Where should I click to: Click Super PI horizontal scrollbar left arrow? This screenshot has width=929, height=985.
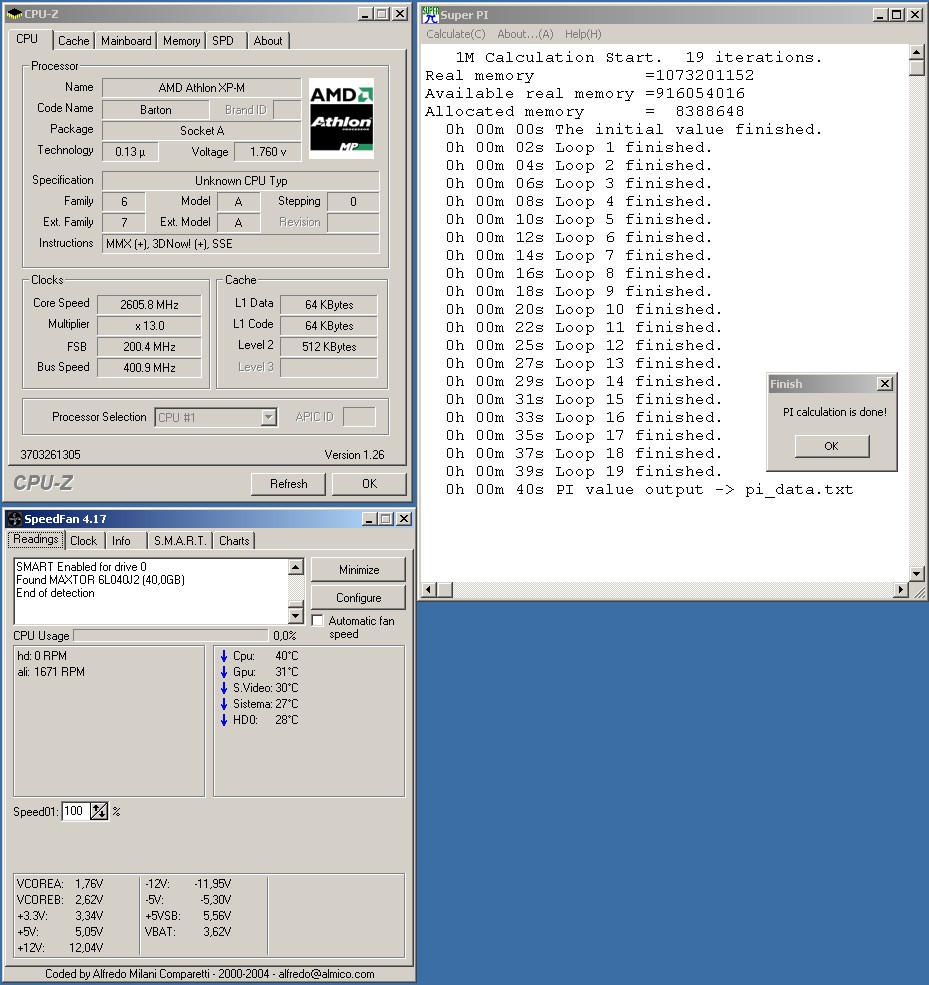pos(428,590)
